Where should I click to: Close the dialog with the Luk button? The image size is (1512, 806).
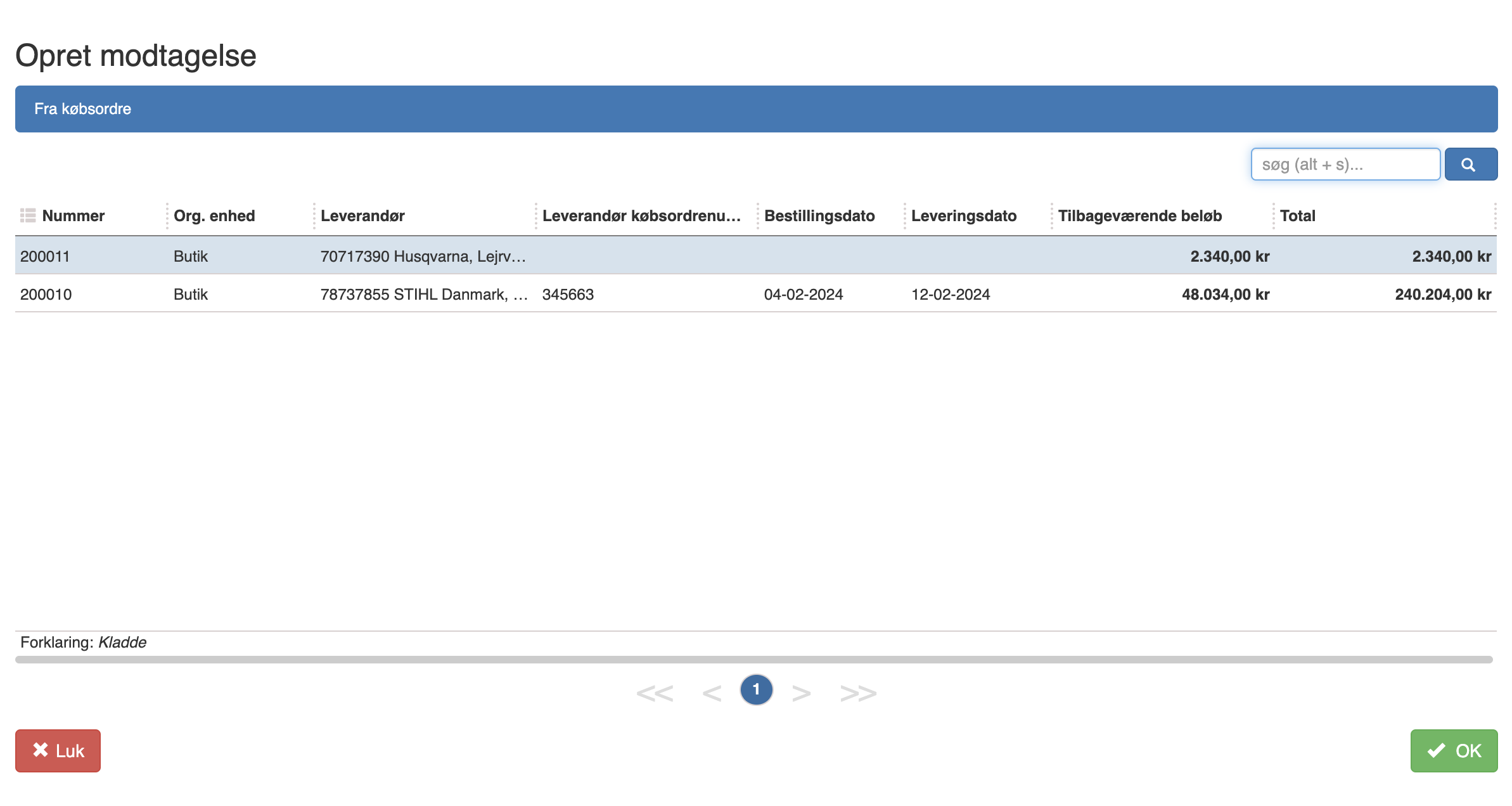tap(58, 751)
